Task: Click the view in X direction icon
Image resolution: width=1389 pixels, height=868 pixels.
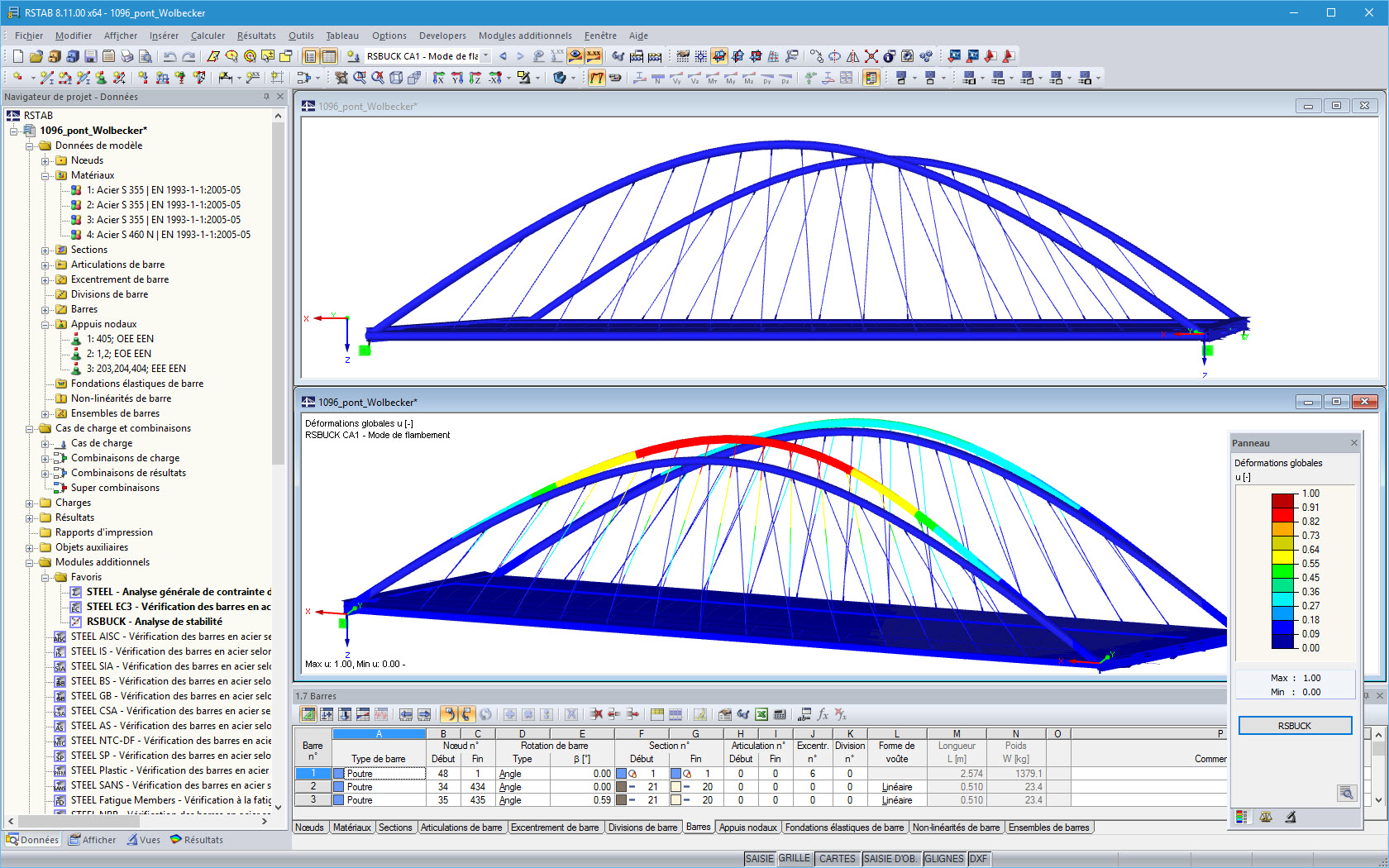Action: (439, 78)
